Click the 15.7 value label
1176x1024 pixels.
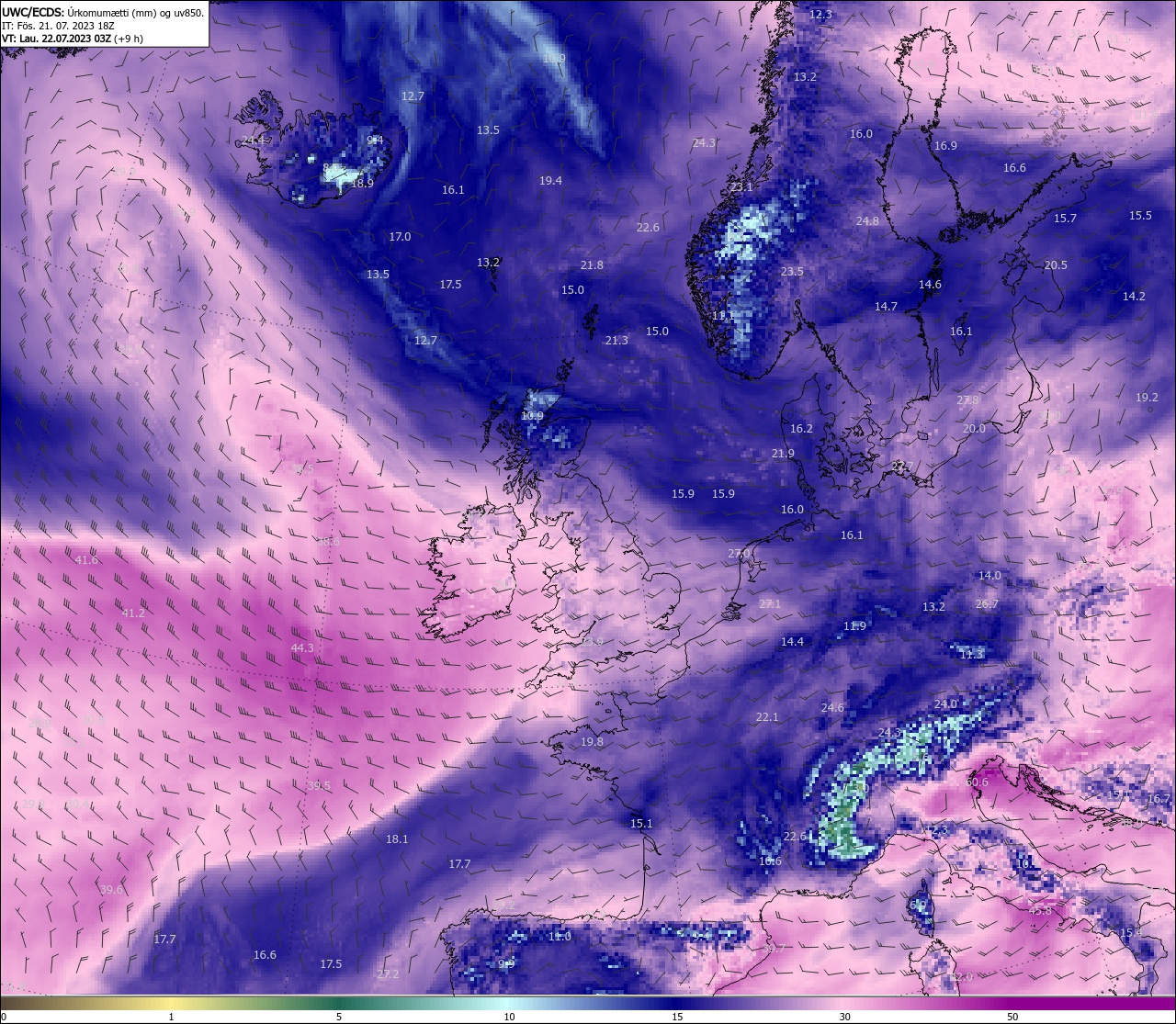(1065, 218)
